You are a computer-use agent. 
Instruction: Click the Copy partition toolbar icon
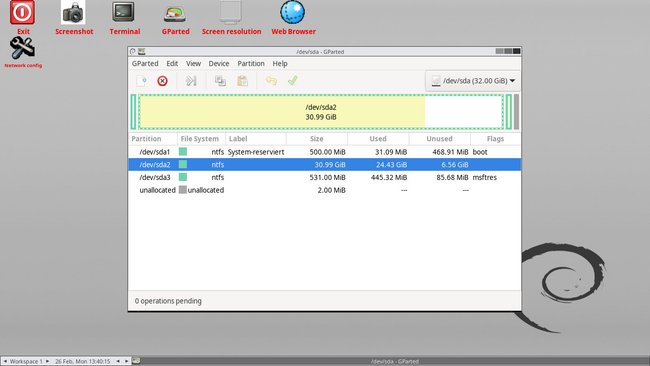[x=220, y=81]
